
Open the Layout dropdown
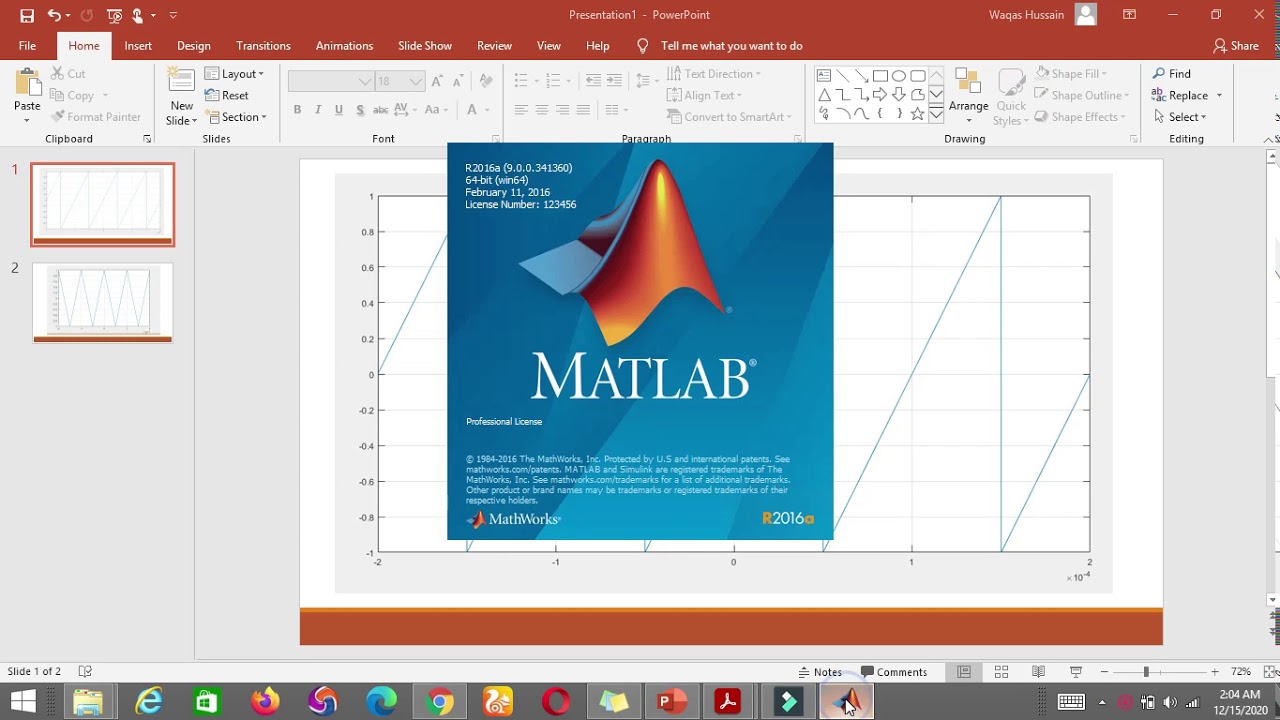click(234, 74)
